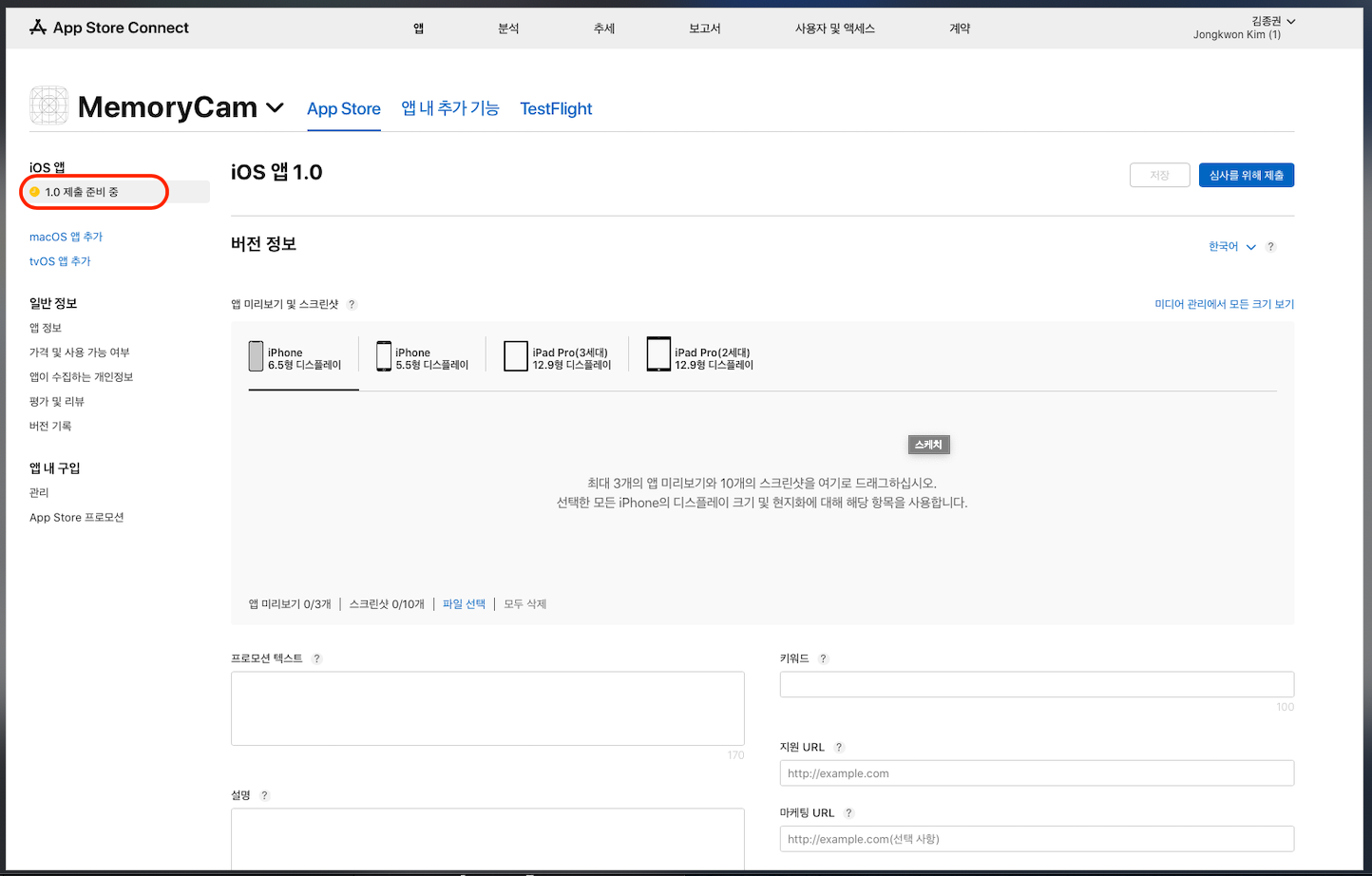This screenshot has width=1372, height=876.
Task: Click the iPad Pro(3세대) device icon
Action: point(516,356)
